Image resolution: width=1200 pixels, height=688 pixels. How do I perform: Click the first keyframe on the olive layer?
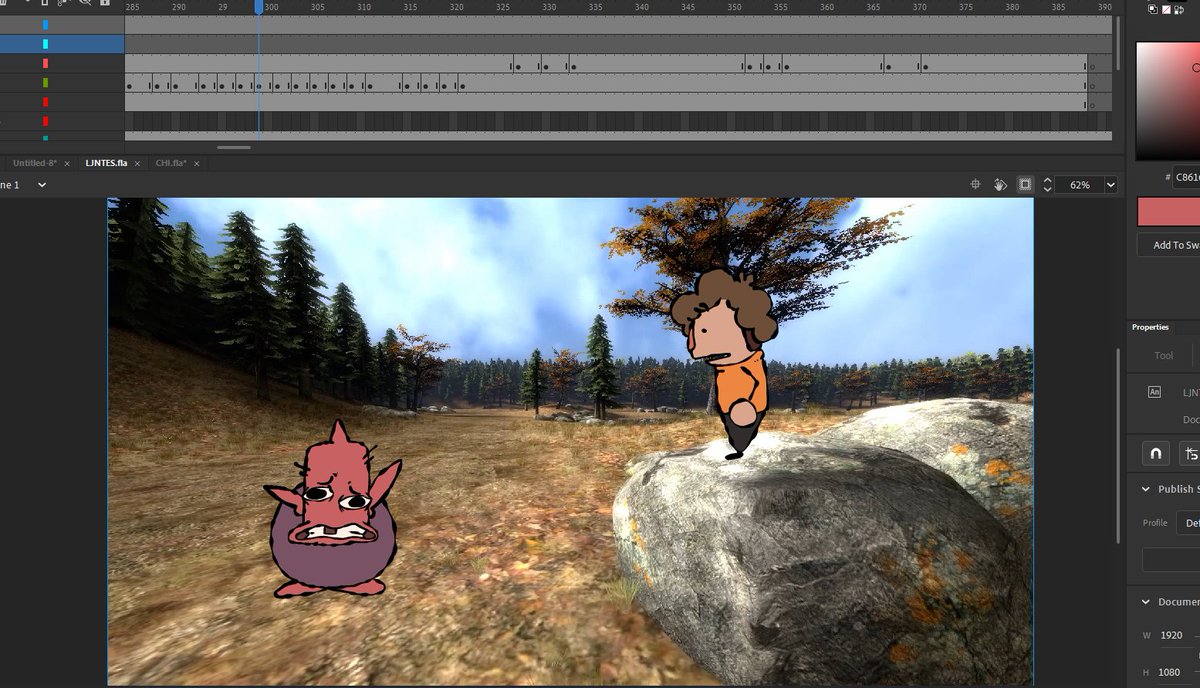pos(129,87)
